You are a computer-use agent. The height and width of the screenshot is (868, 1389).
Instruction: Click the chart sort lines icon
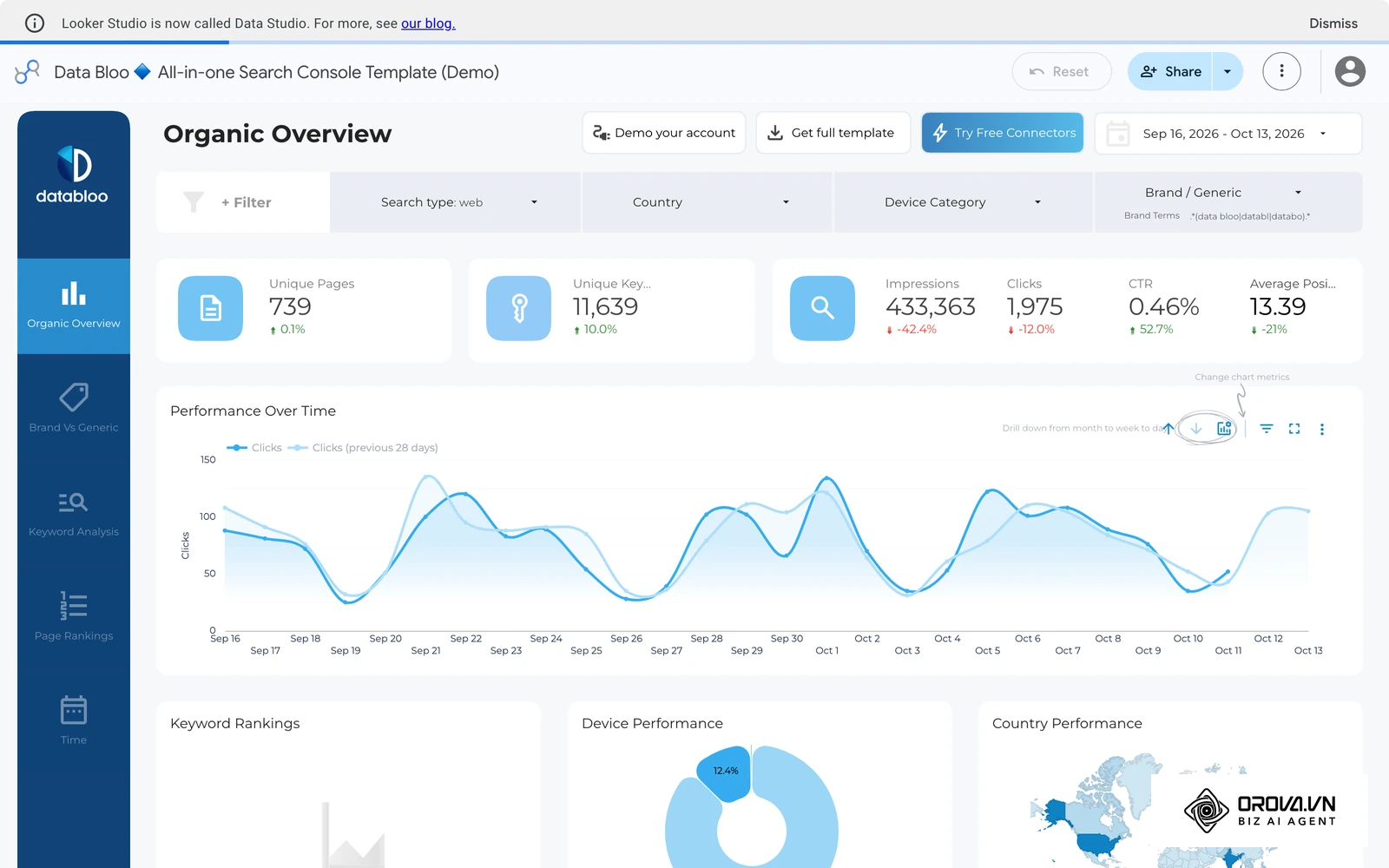click(1267, 429)
